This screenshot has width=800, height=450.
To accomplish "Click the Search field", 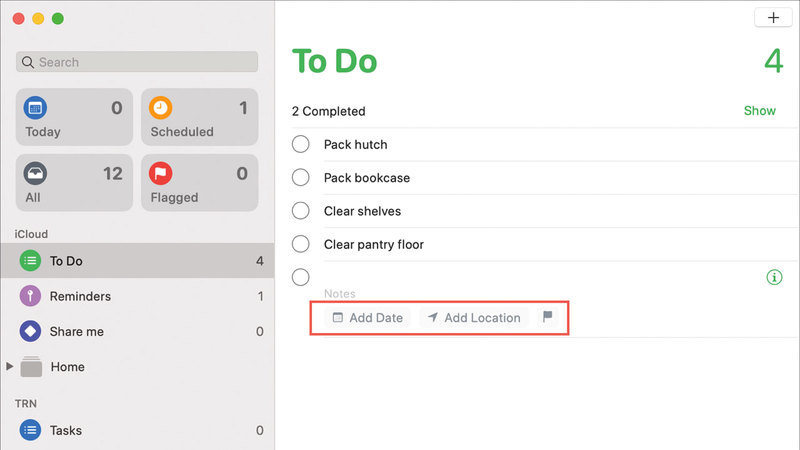I will tap(137, 62).
